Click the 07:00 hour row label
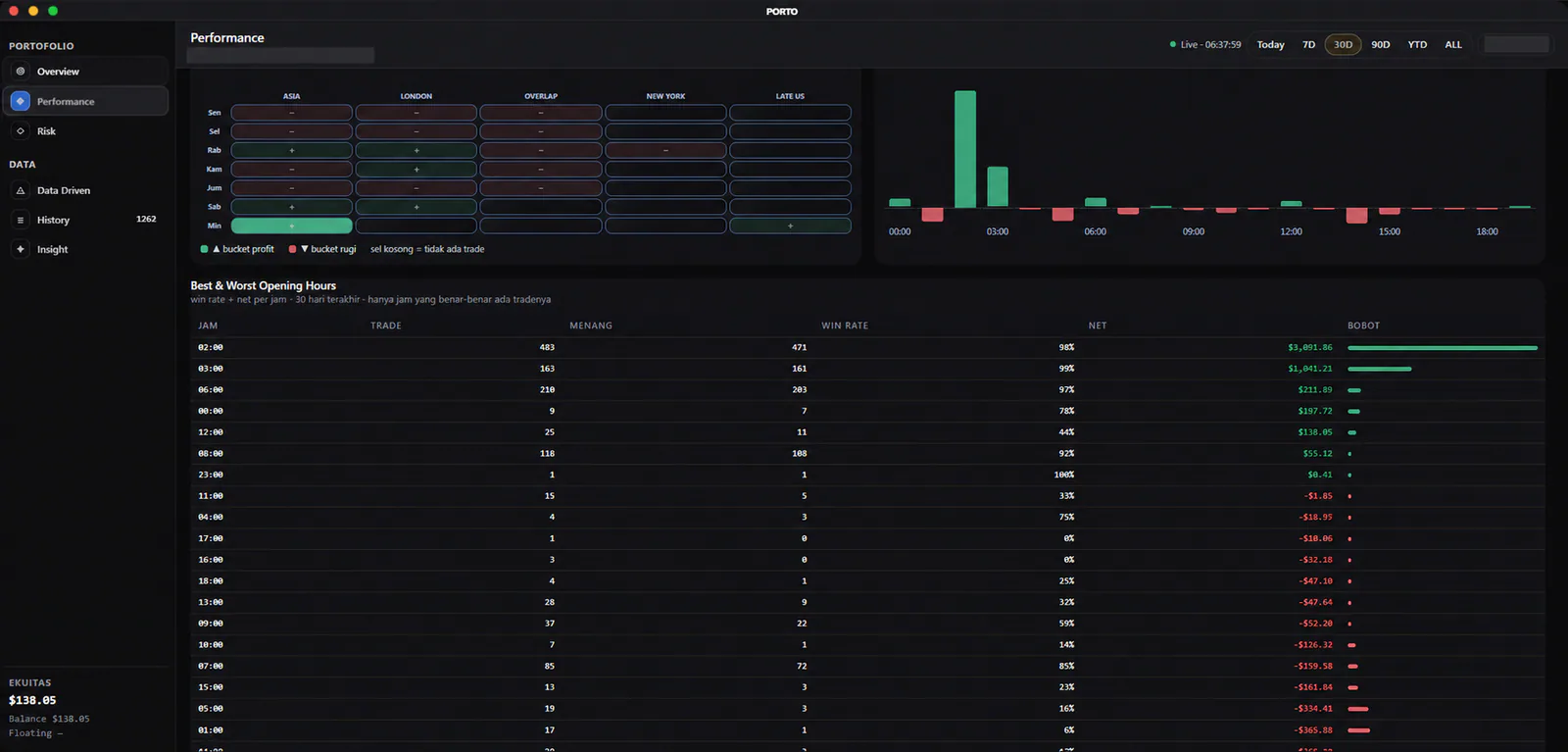Image resolution: width=1568 pixels, height=752 pixels. pyautogui.click(x=211, y=666)
